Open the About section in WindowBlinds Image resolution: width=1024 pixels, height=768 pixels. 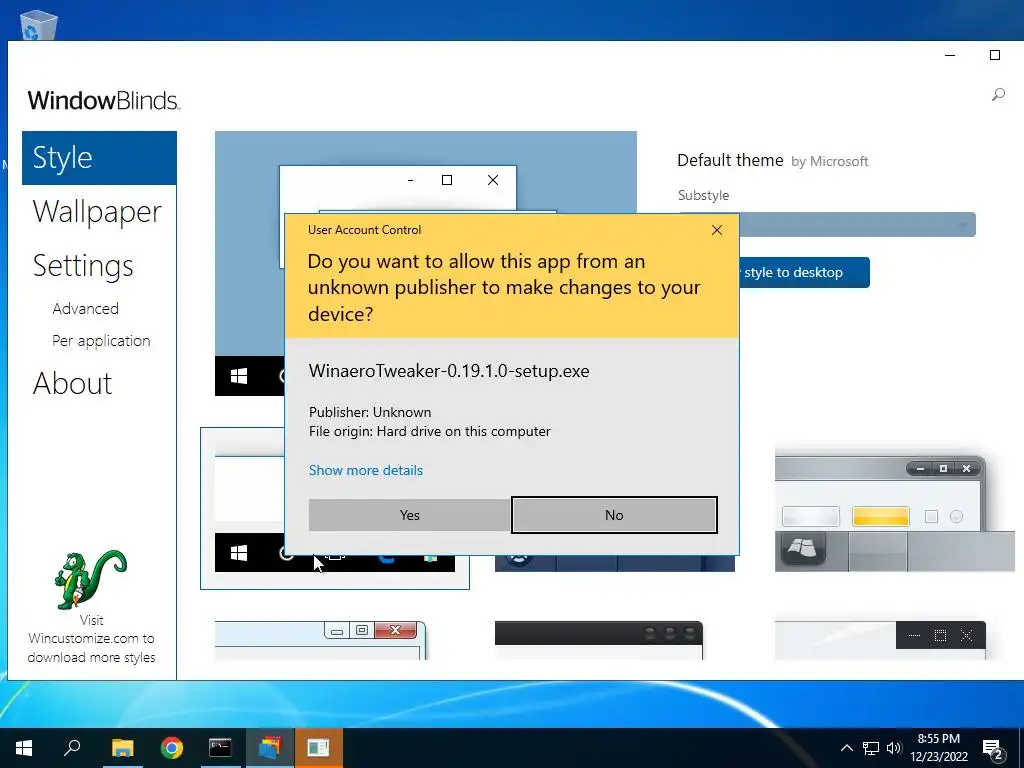point(72,383)
